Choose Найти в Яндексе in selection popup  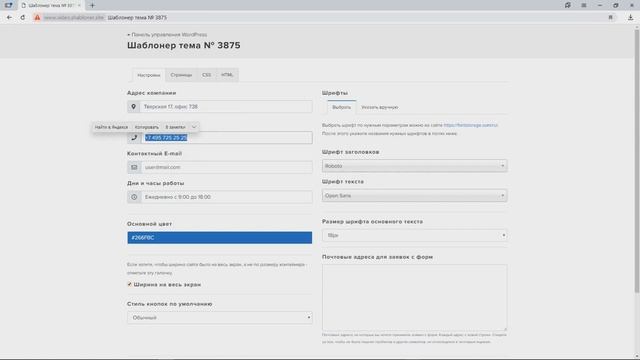pyautogui.click(x=111, y=127)
